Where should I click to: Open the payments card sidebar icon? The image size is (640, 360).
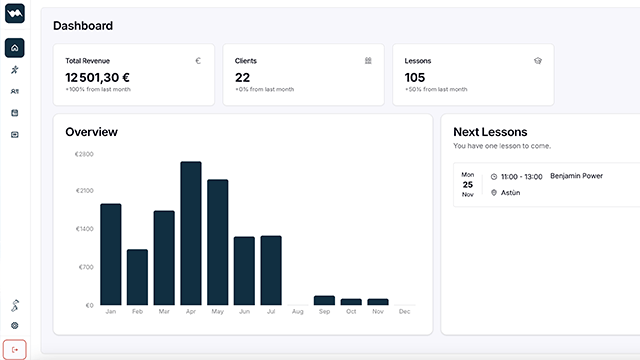15,135
